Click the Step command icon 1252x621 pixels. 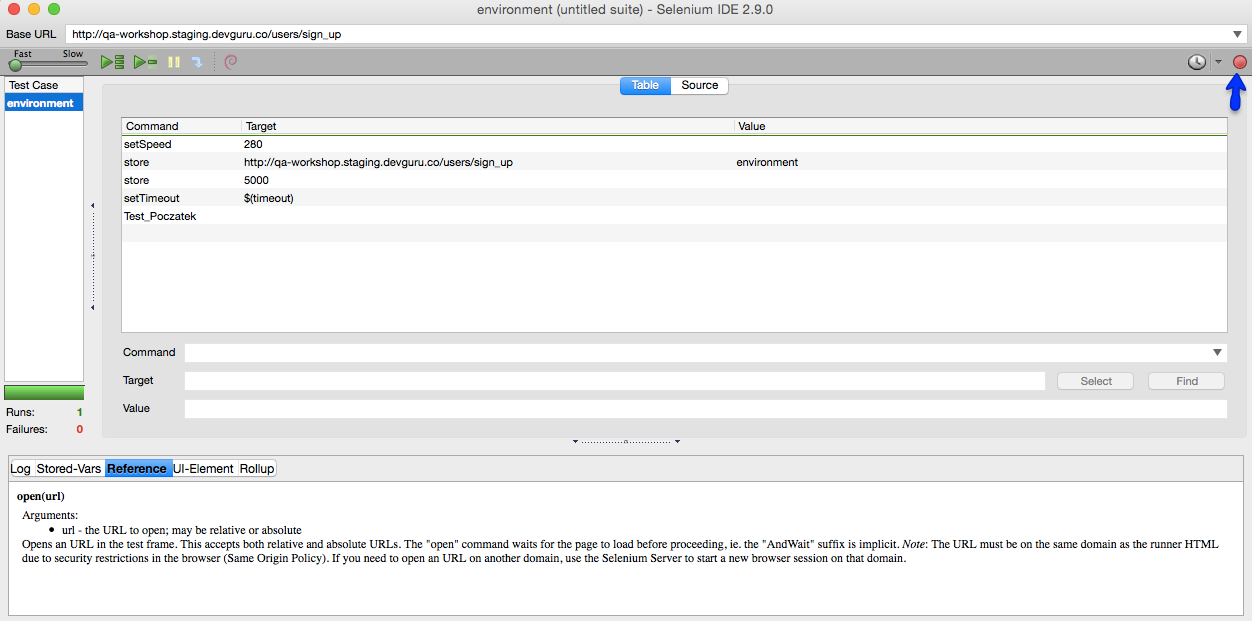coord(197,62)
